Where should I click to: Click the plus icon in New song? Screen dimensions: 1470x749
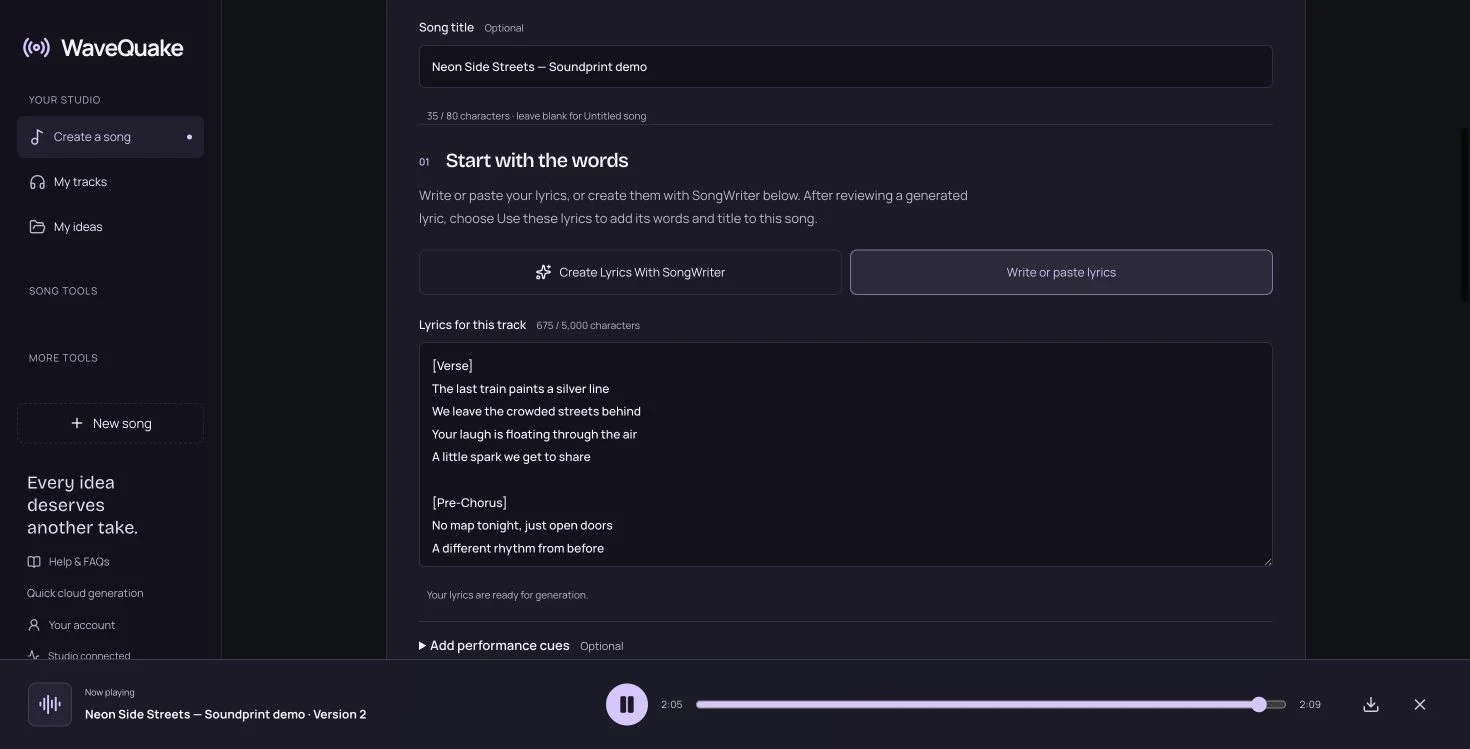click(x=77, y=423)
